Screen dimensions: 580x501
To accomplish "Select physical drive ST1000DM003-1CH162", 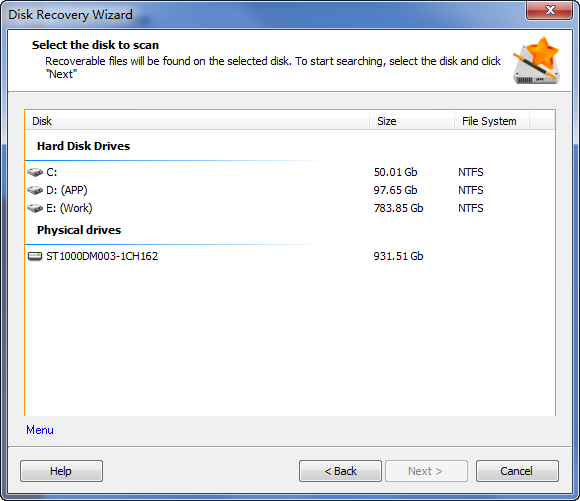I will (290, 256).
